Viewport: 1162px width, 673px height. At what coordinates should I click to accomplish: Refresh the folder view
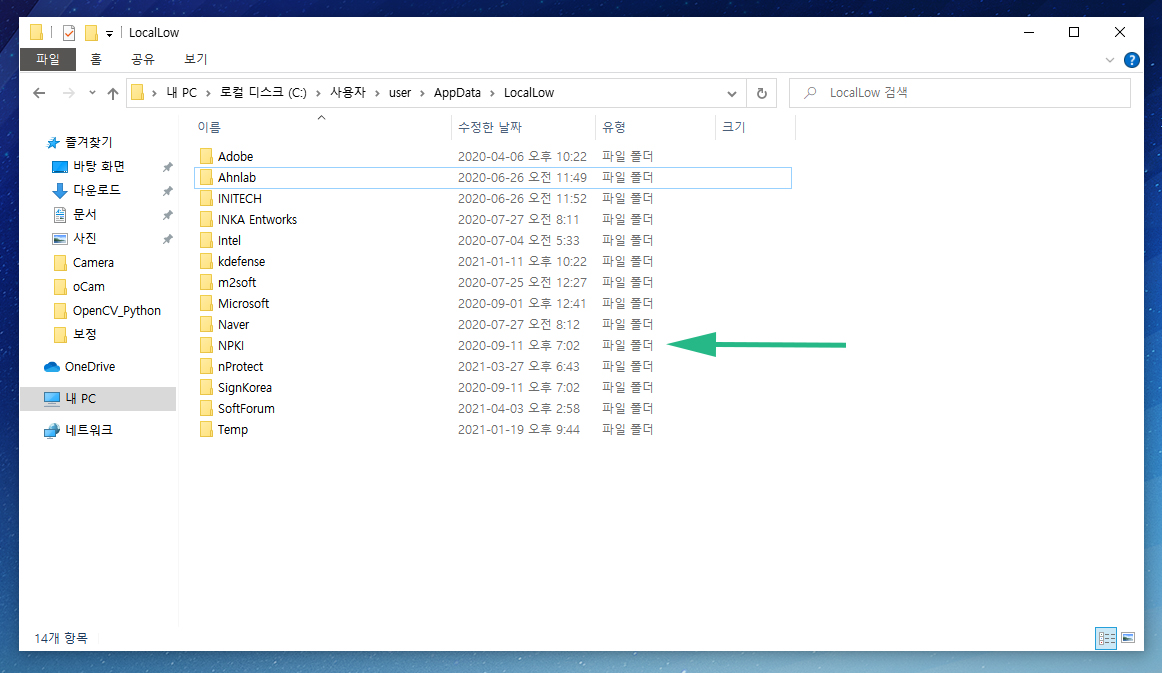pos(762,93)
